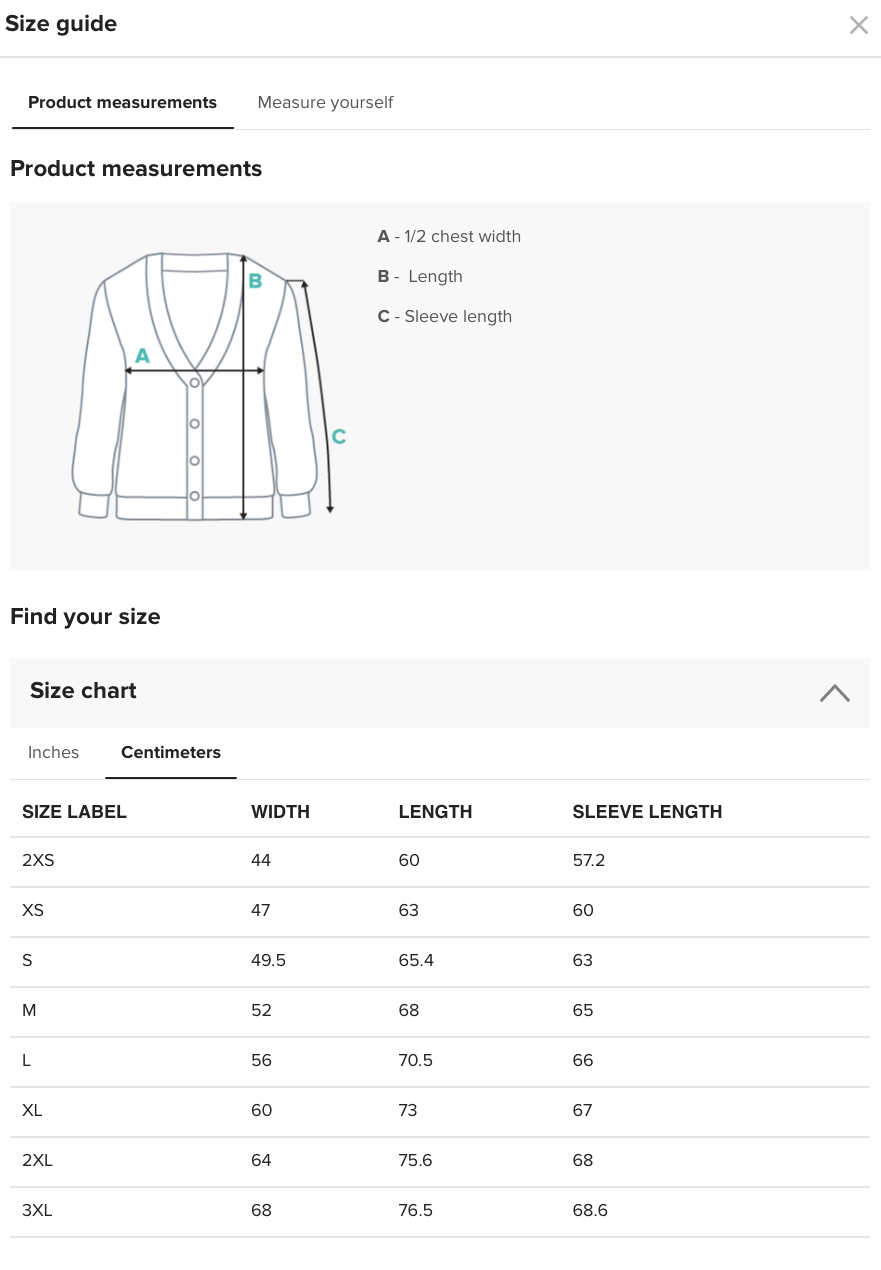Switch size units to Inches

[x=53, y=752]
